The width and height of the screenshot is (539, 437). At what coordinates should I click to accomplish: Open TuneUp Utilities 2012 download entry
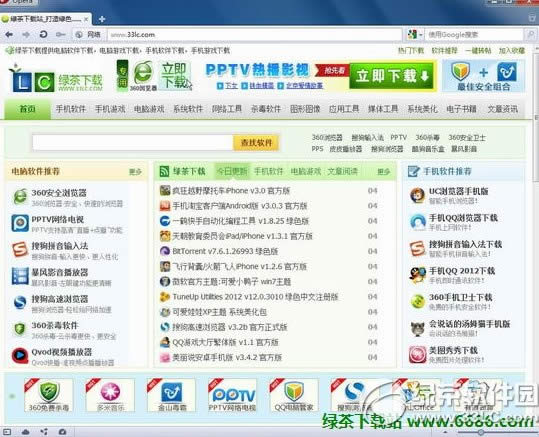click(255, 297)
